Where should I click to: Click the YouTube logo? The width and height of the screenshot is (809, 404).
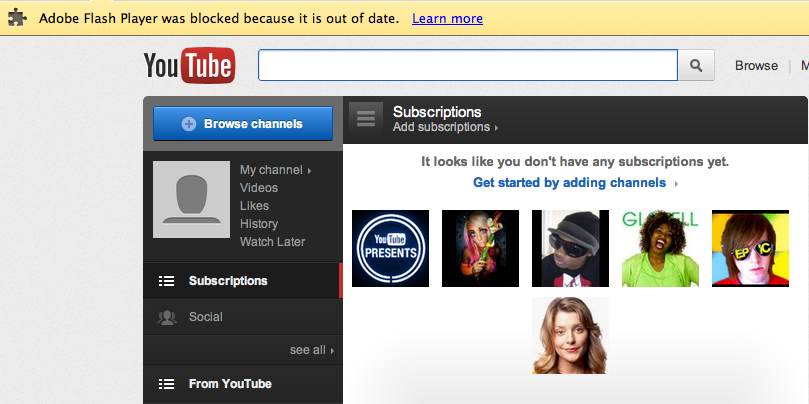click(x=189, y=66)
